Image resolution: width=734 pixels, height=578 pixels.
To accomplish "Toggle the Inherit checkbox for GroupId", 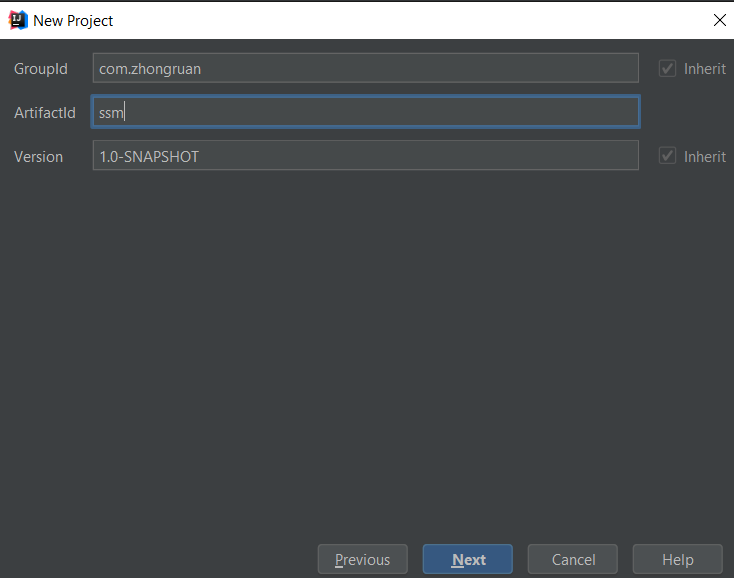I will 667,69.
